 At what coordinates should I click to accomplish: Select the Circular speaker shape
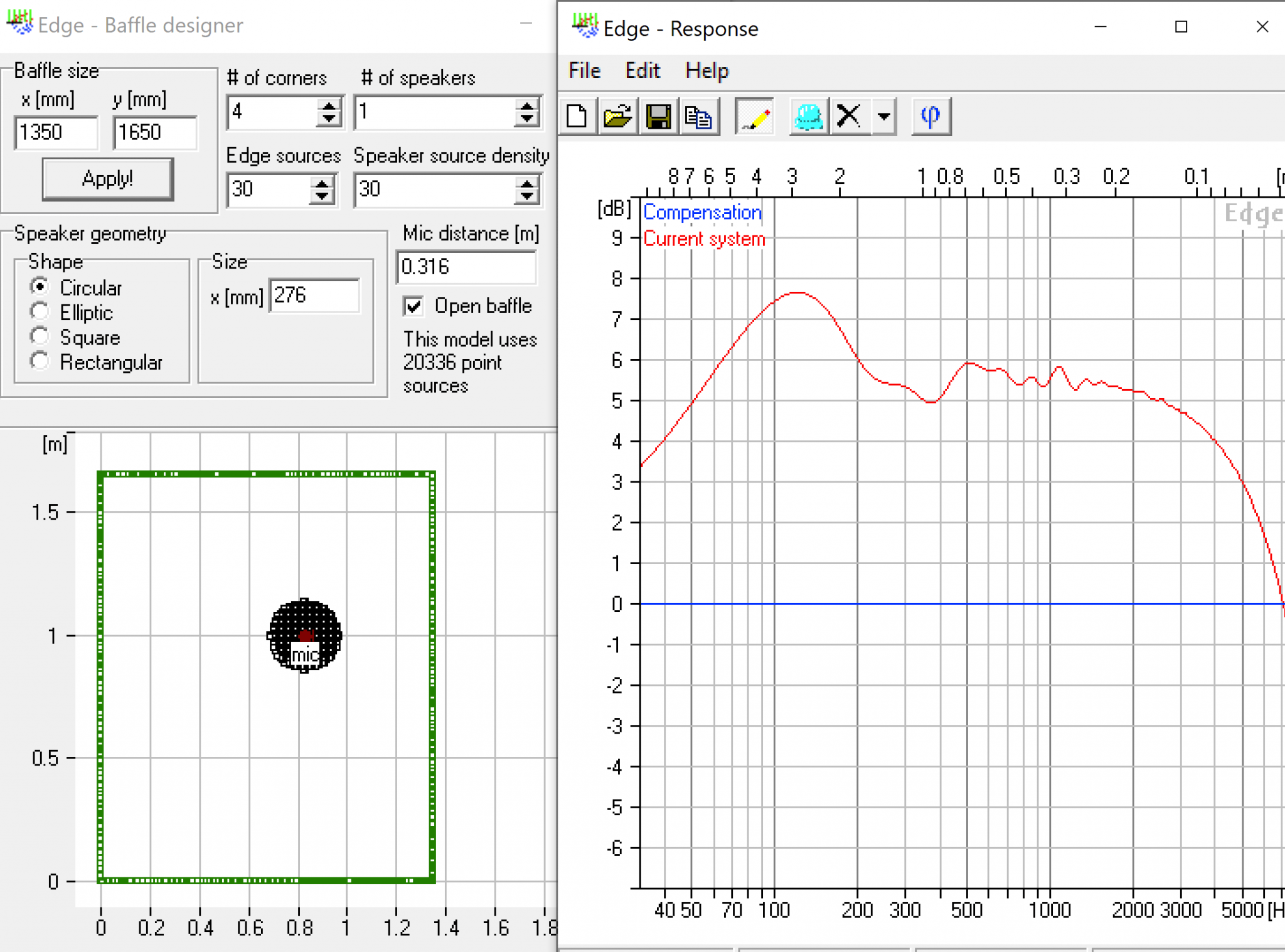pyautogui.click(x=39, y=287)
